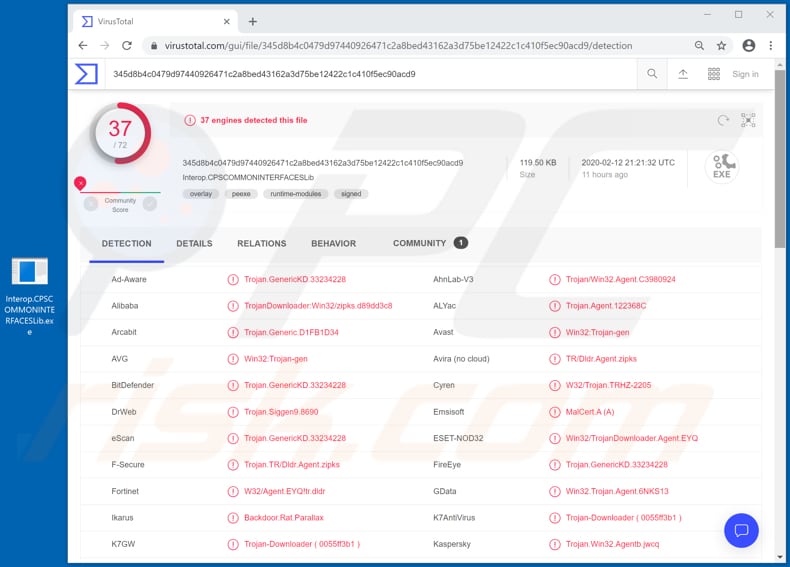
Task: Open the Chrome three-dot menu
Action: point(770,46)
